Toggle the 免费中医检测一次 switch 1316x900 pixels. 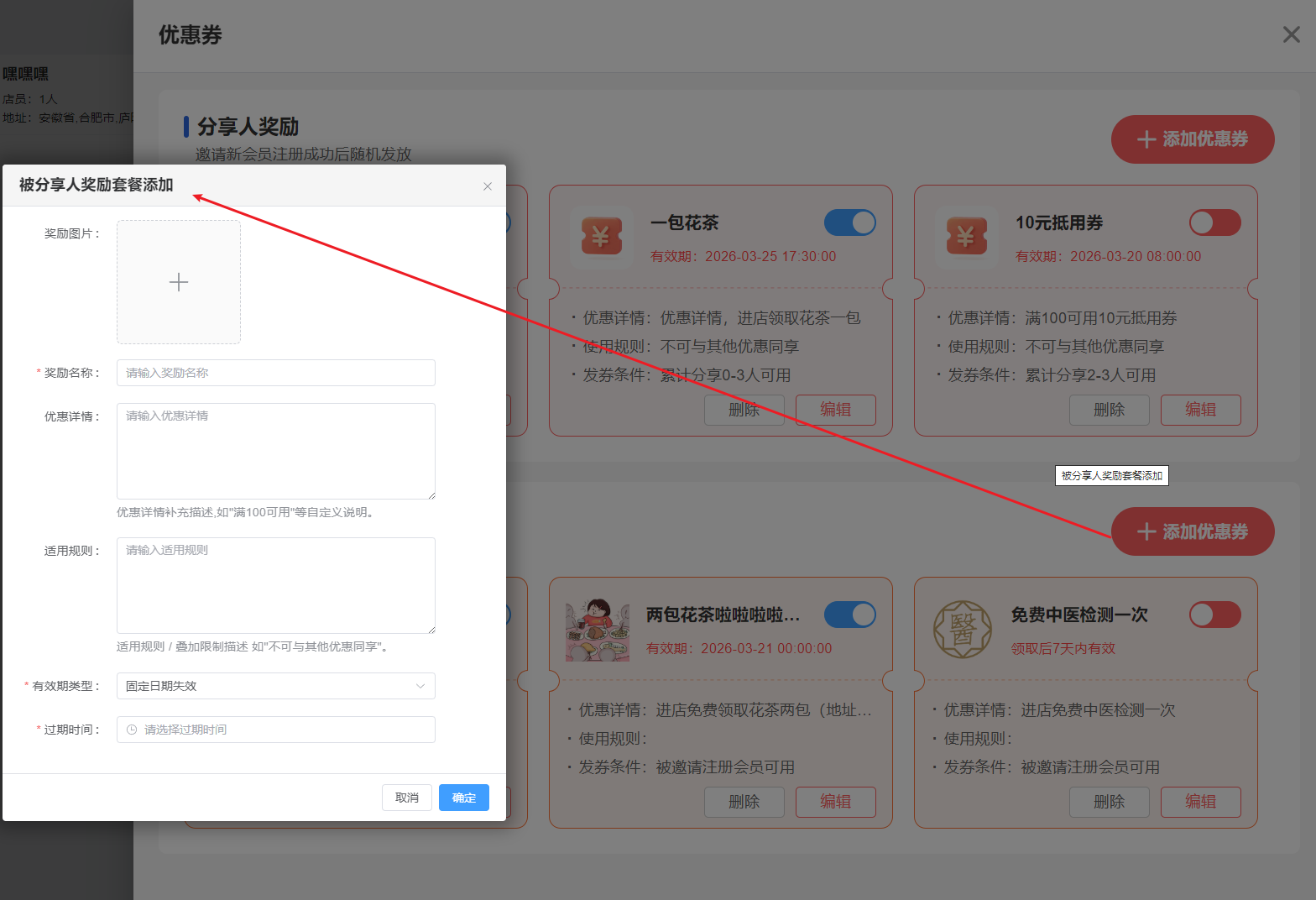click(x=1215, y=615)
